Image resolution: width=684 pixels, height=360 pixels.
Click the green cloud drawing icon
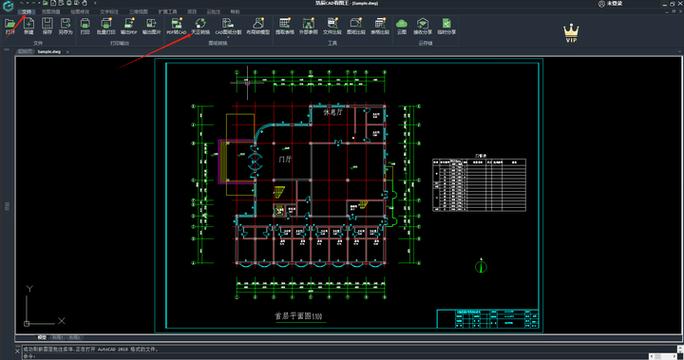coord(402,26)
